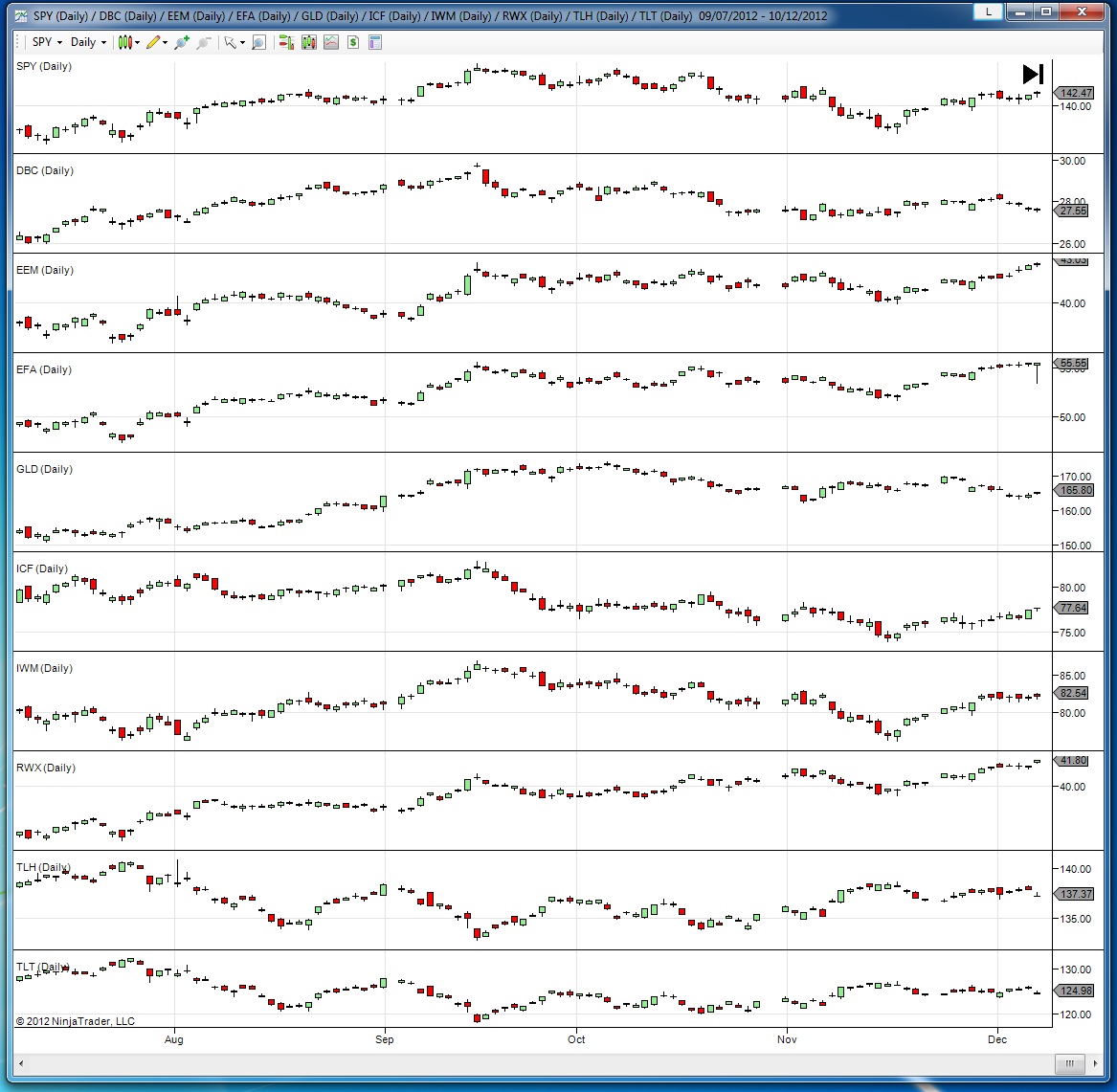Click the SPY price marker 142.47

[x=1074, y=93]
